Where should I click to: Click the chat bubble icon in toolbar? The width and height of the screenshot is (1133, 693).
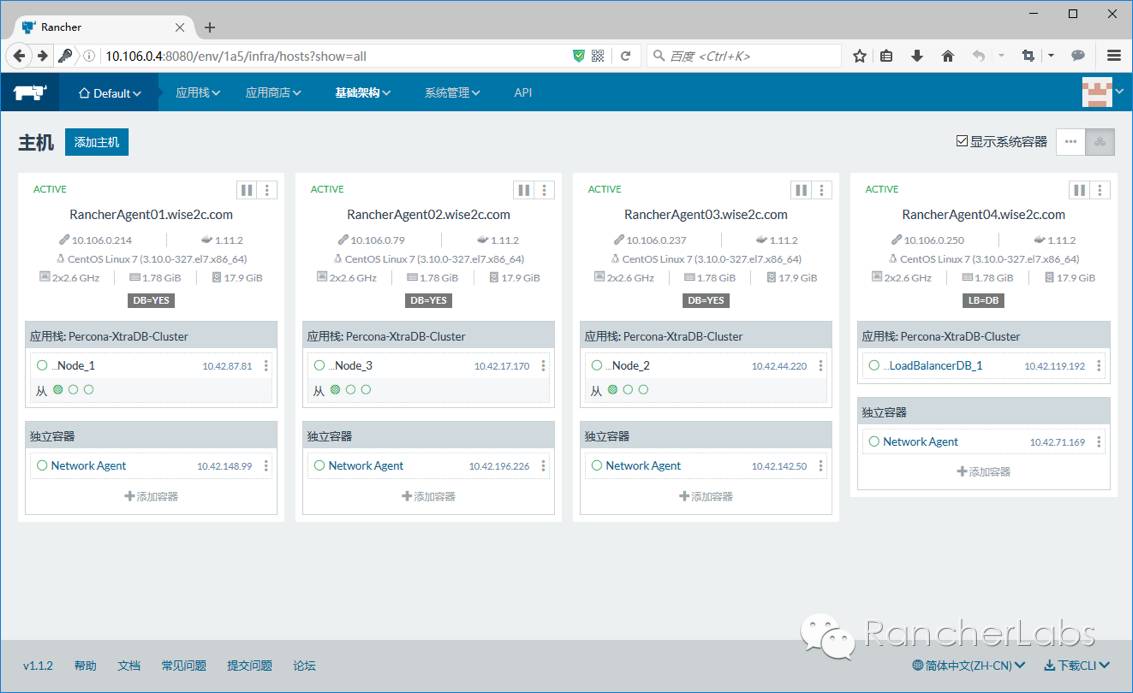pyautogui.click(x=1078, y=56)
